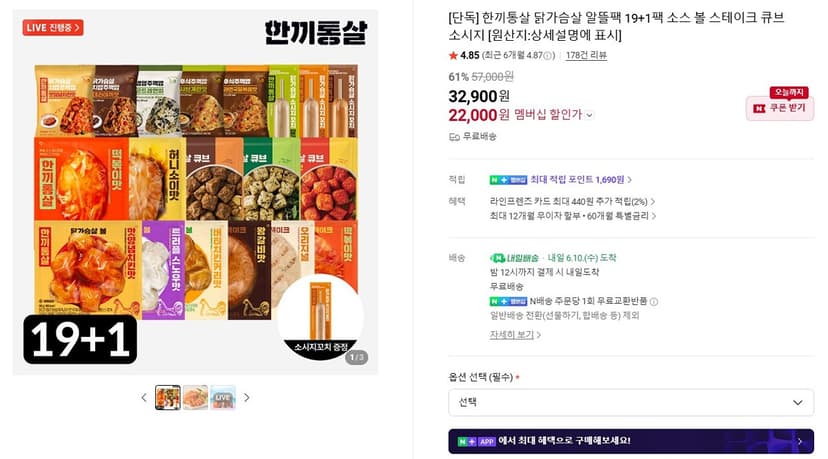Click the rating info icon beside 4.87
The height and width of the screenshot is (459, 828).
tap(548, 55)
